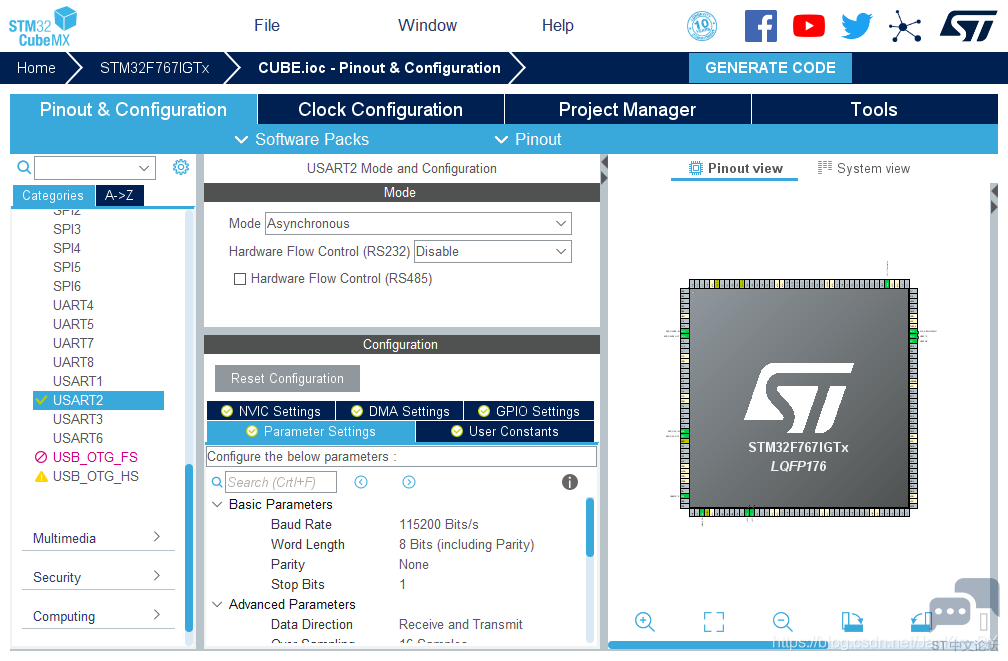Open the categories settings gear icon
Viewport: 1008px width, 661px height.
point(181,167)
